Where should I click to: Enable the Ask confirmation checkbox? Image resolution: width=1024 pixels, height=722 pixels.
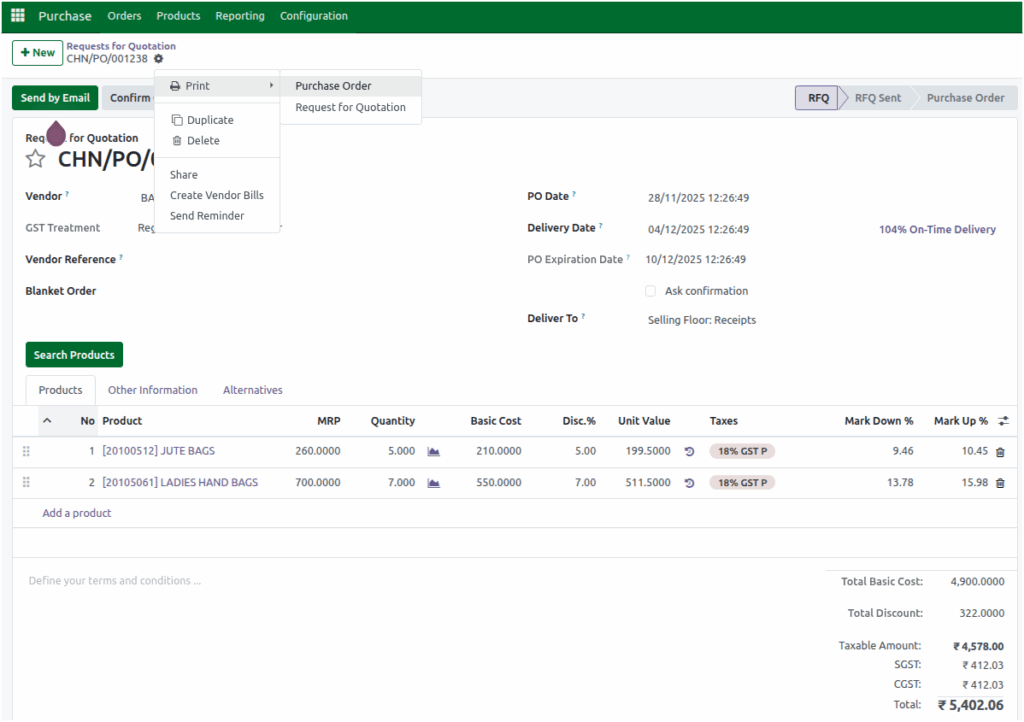click(x=650, y=290)
